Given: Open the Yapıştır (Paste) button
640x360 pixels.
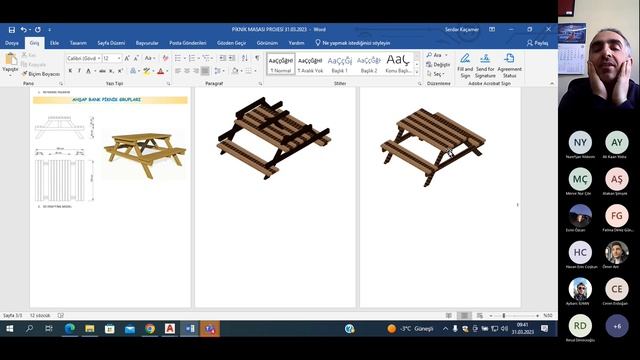Looking at the screenshot, I should (x=10, y=64).
